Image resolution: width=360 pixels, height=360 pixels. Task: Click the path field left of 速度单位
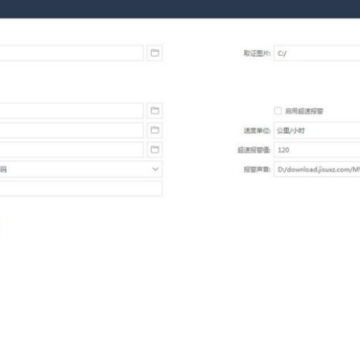(x=72, y=130)
